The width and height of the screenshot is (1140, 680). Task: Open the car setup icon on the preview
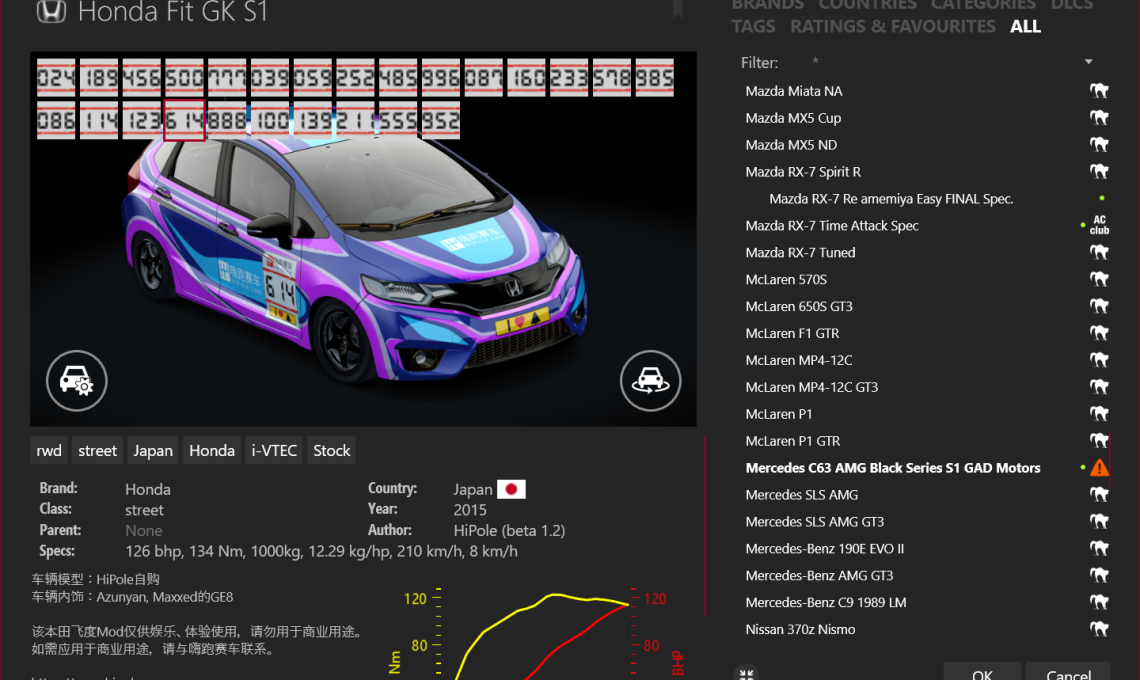76,380
